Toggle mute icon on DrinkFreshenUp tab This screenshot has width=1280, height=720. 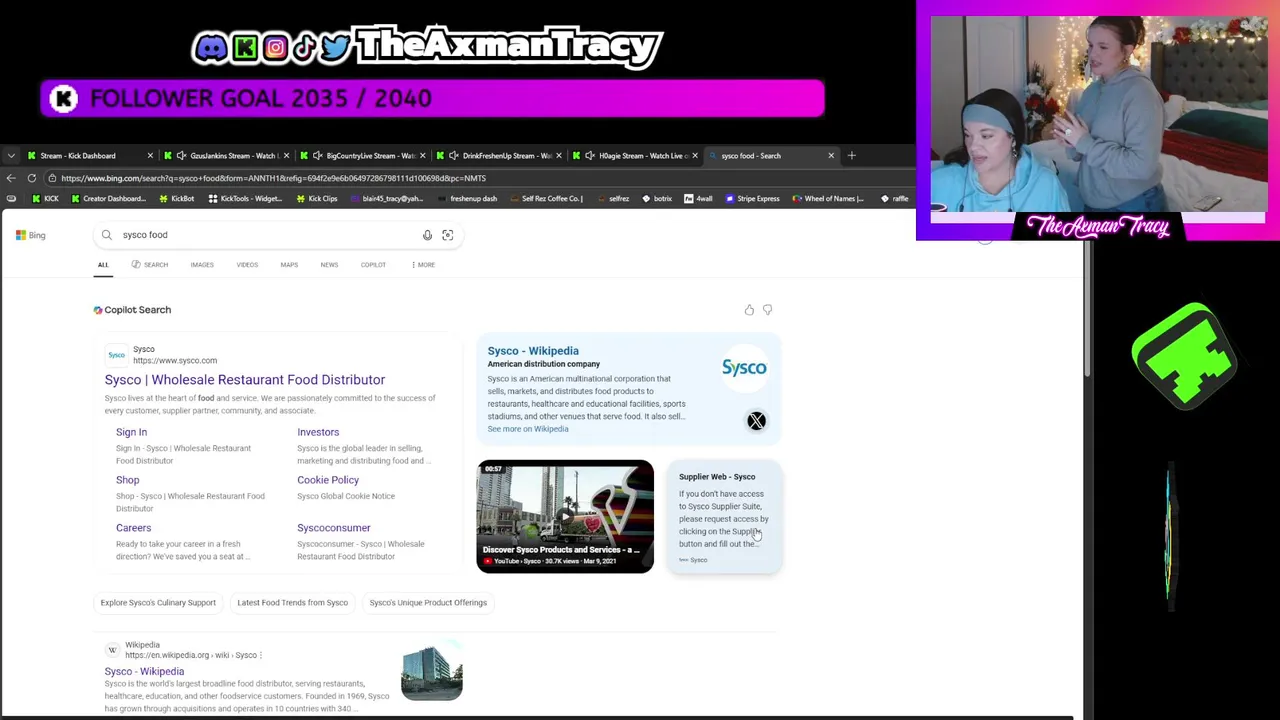[x=453, y=155]
